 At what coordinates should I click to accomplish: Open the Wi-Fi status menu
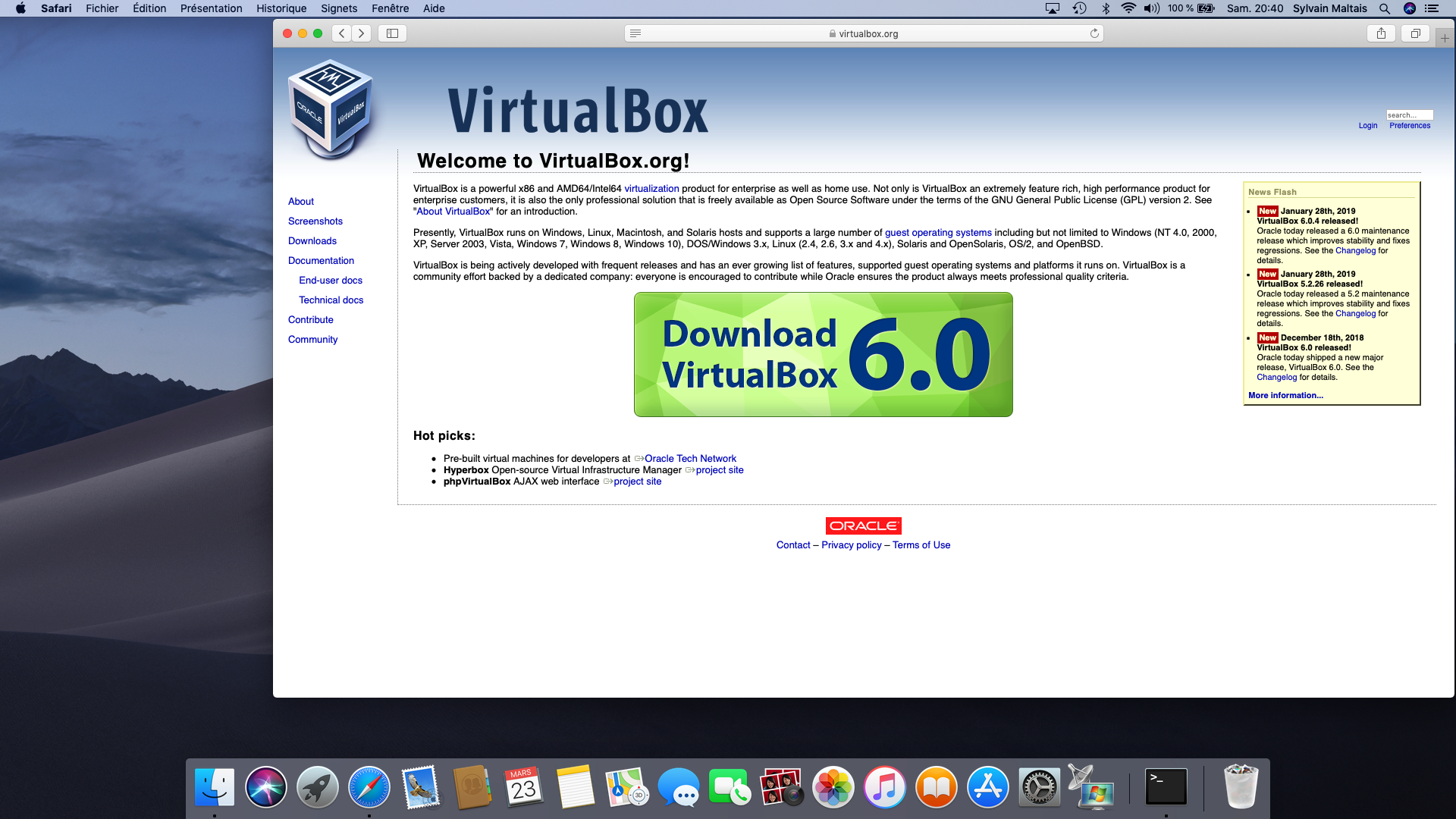click(x=1128, y=8)
